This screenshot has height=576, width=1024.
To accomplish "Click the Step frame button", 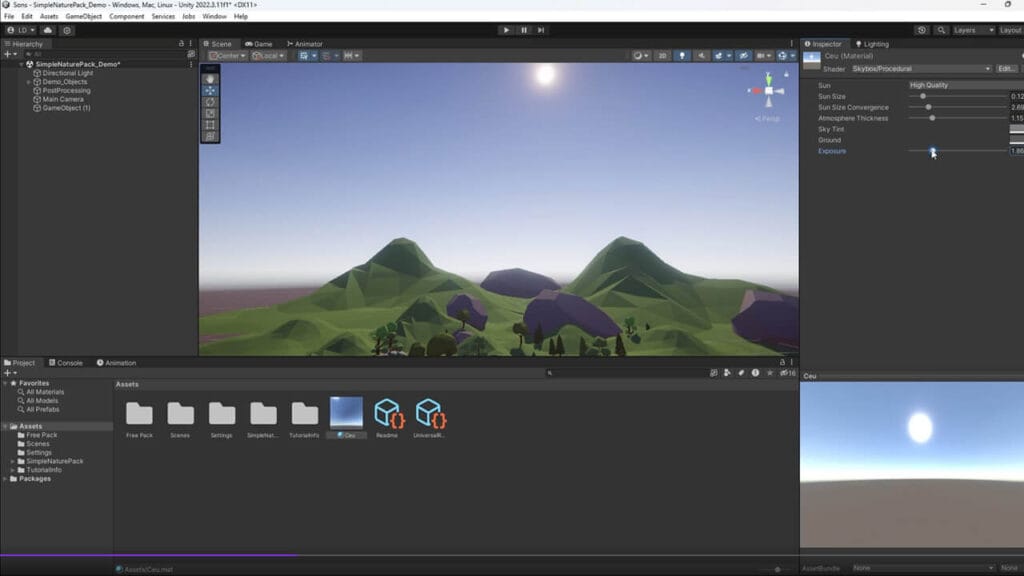I will click(541, 29).
